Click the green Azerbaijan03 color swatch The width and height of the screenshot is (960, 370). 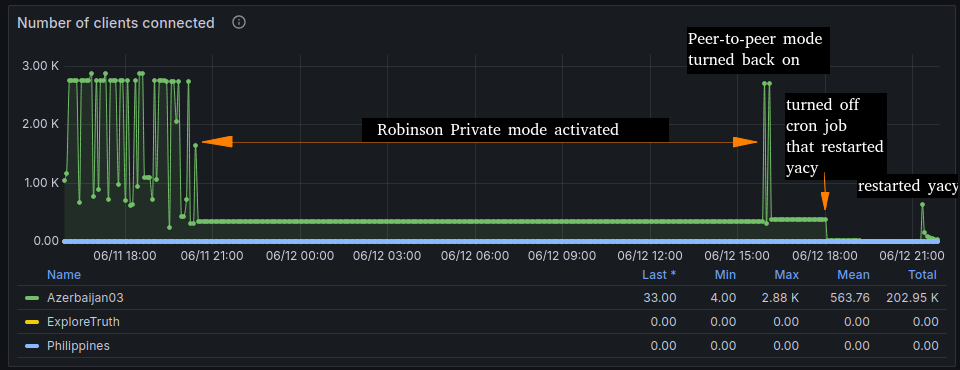click(32, 298)
